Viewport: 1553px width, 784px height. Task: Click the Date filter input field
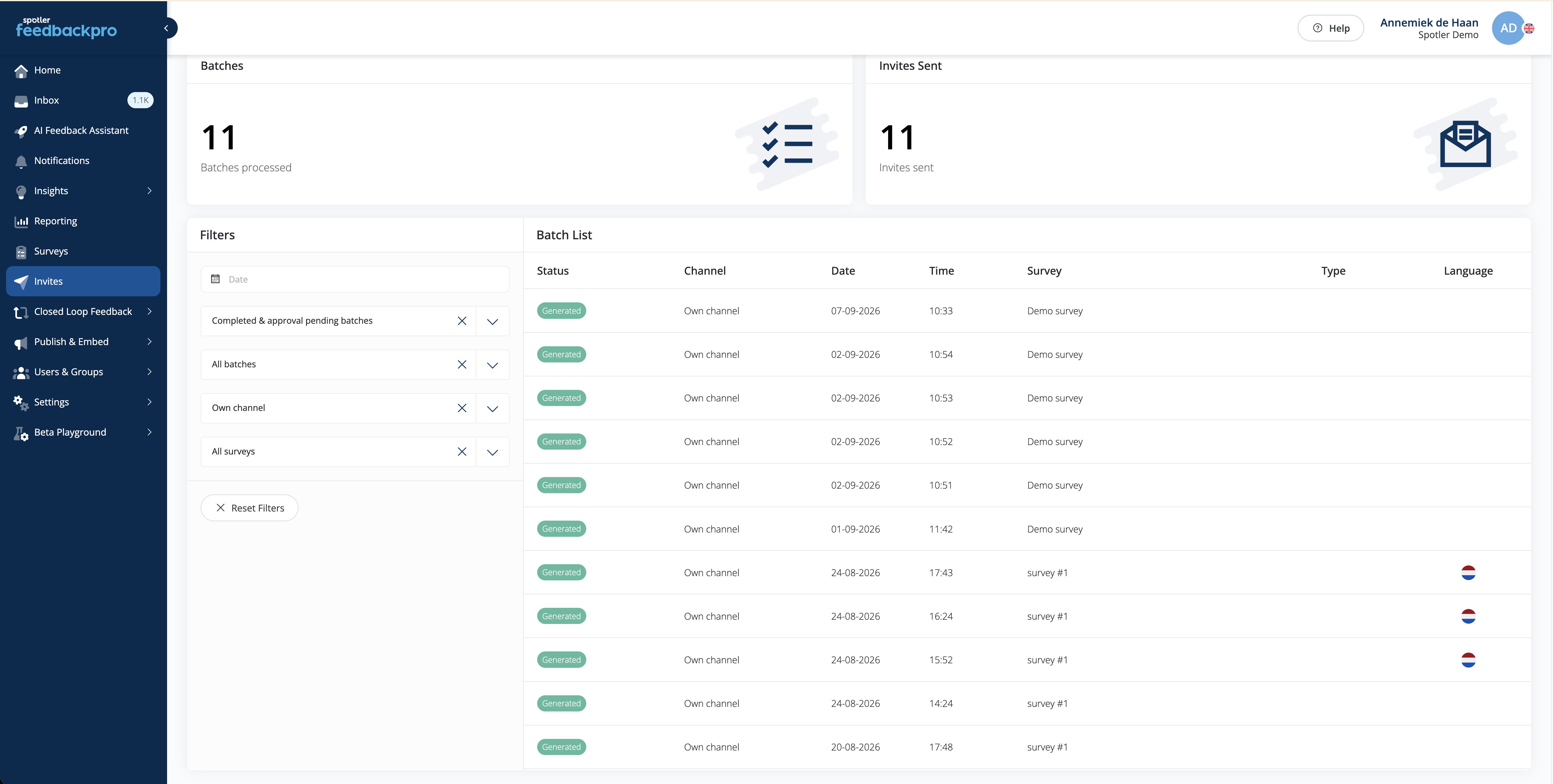point(355,279)
